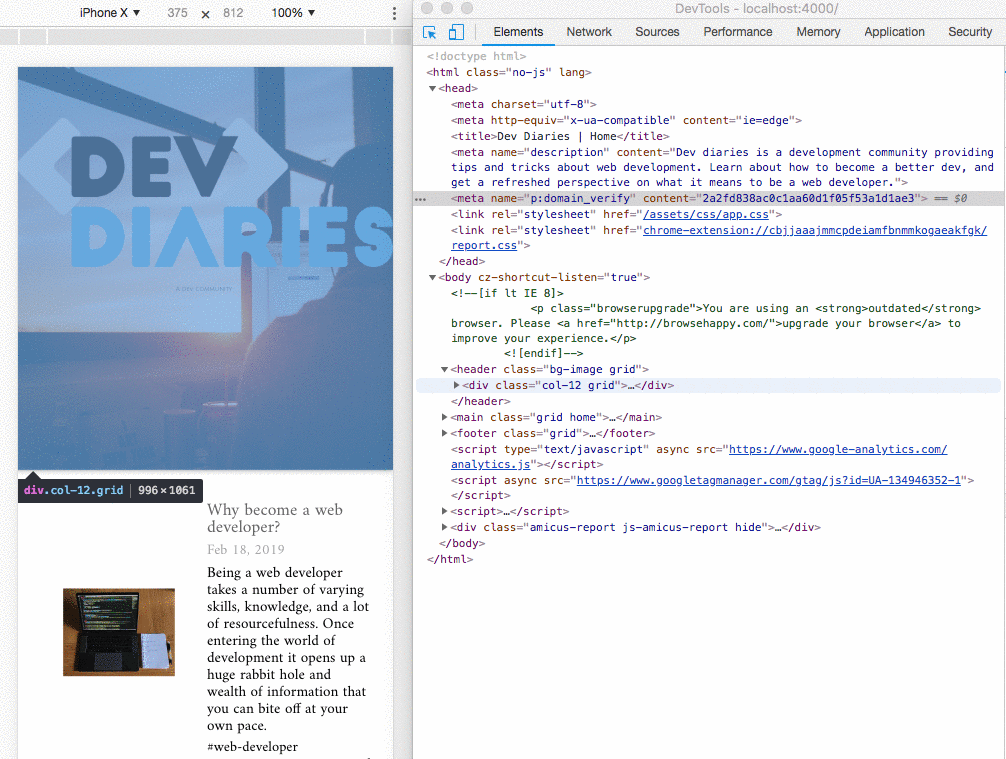Switch to the Network tab
The width and height of the screenshot is (1006, 759).
point(589,32)
